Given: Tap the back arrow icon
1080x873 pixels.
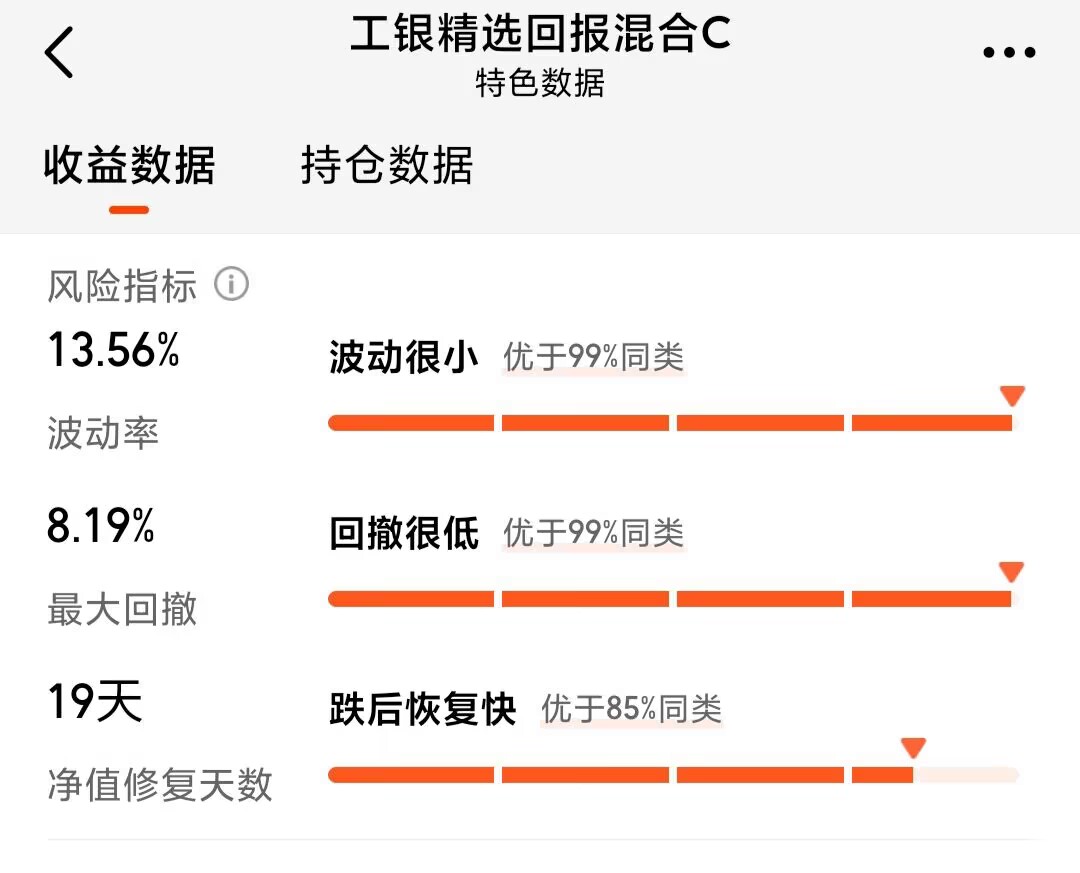Looking at the screenshot, I should click(59, 52).
